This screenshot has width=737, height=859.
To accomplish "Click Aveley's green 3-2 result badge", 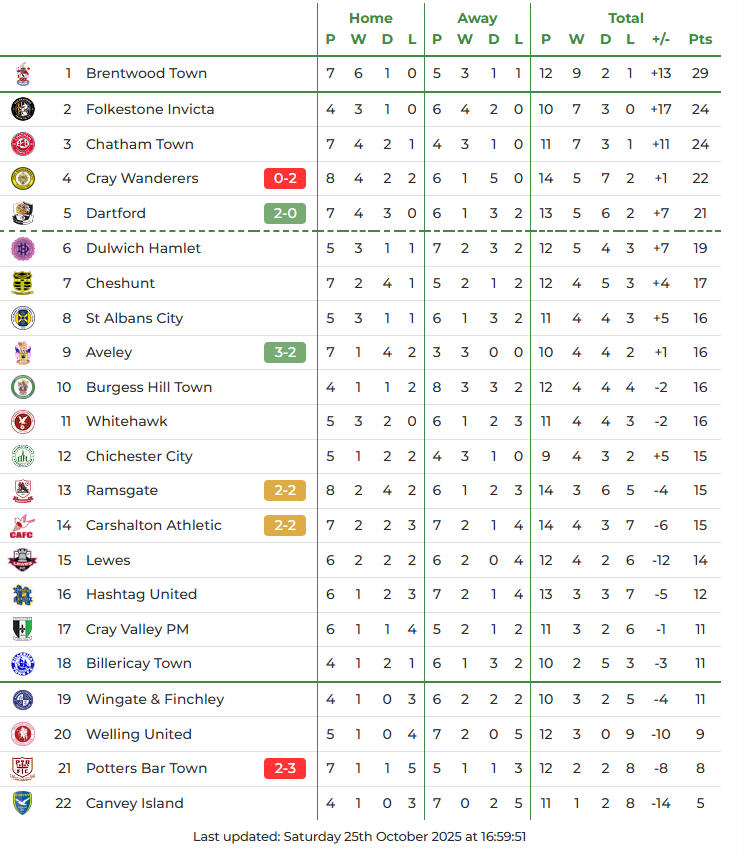I will (x=284, y=352).
